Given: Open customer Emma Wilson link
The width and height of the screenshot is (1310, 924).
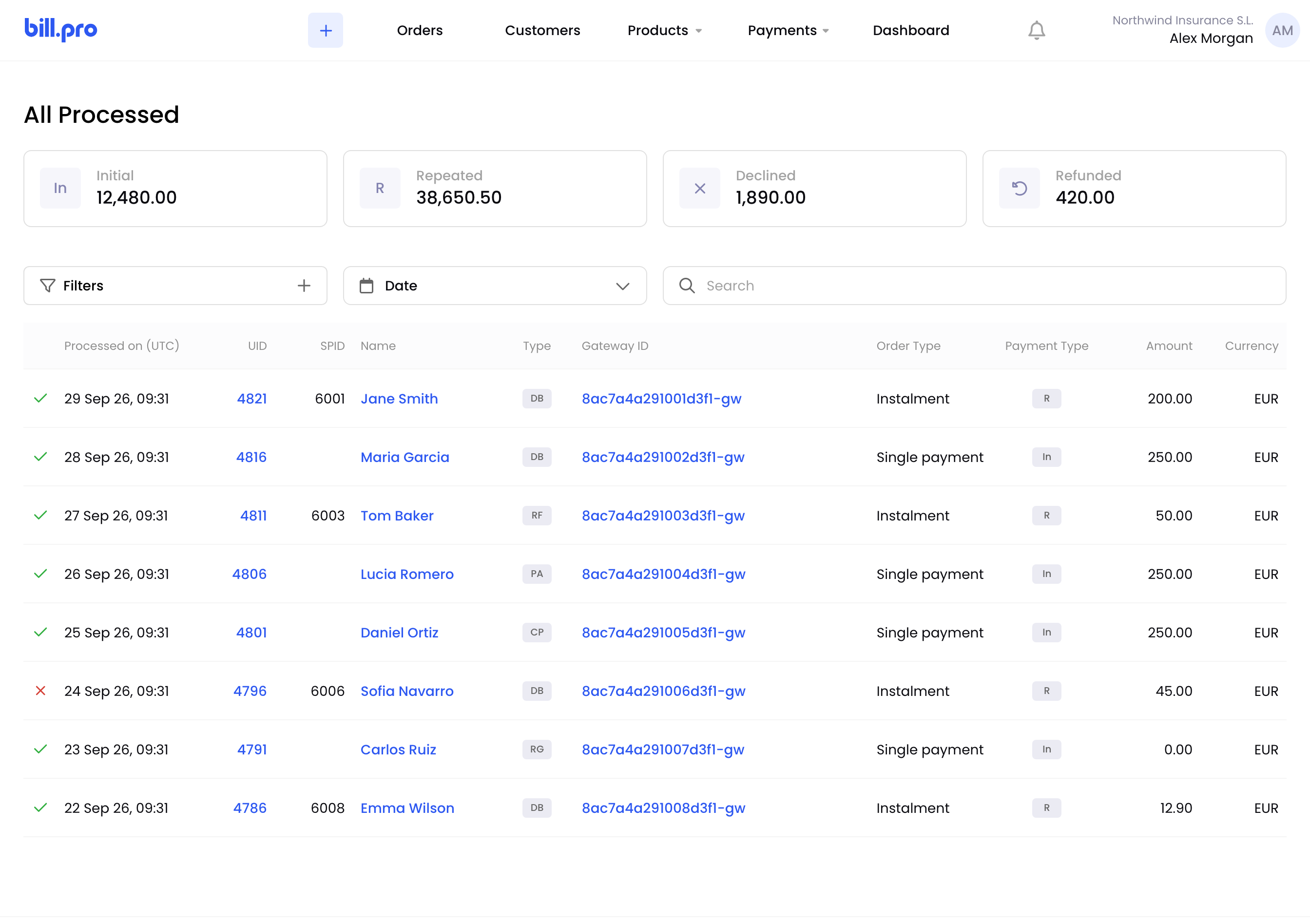Looking at the screenshot, I should 407,808.
